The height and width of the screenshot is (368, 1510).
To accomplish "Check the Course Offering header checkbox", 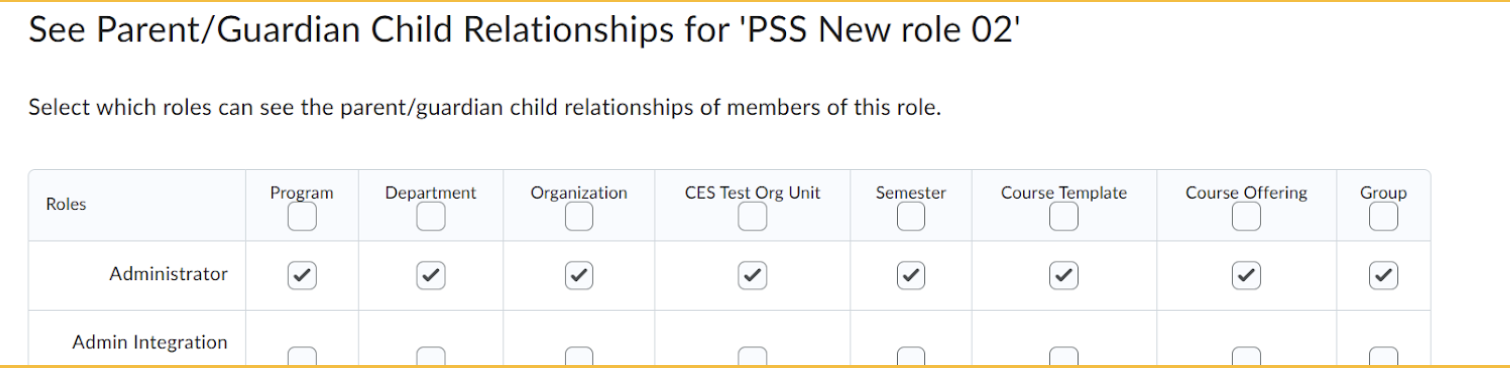I will [1246, 216].
